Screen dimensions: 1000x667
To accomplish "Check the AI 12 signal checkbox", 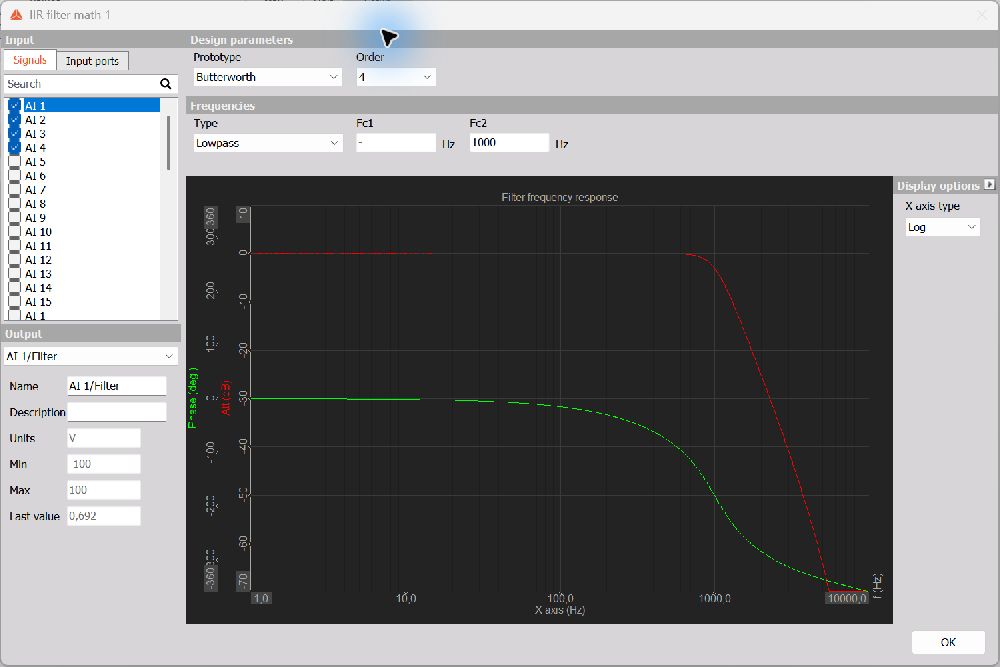I will point(15,260).
